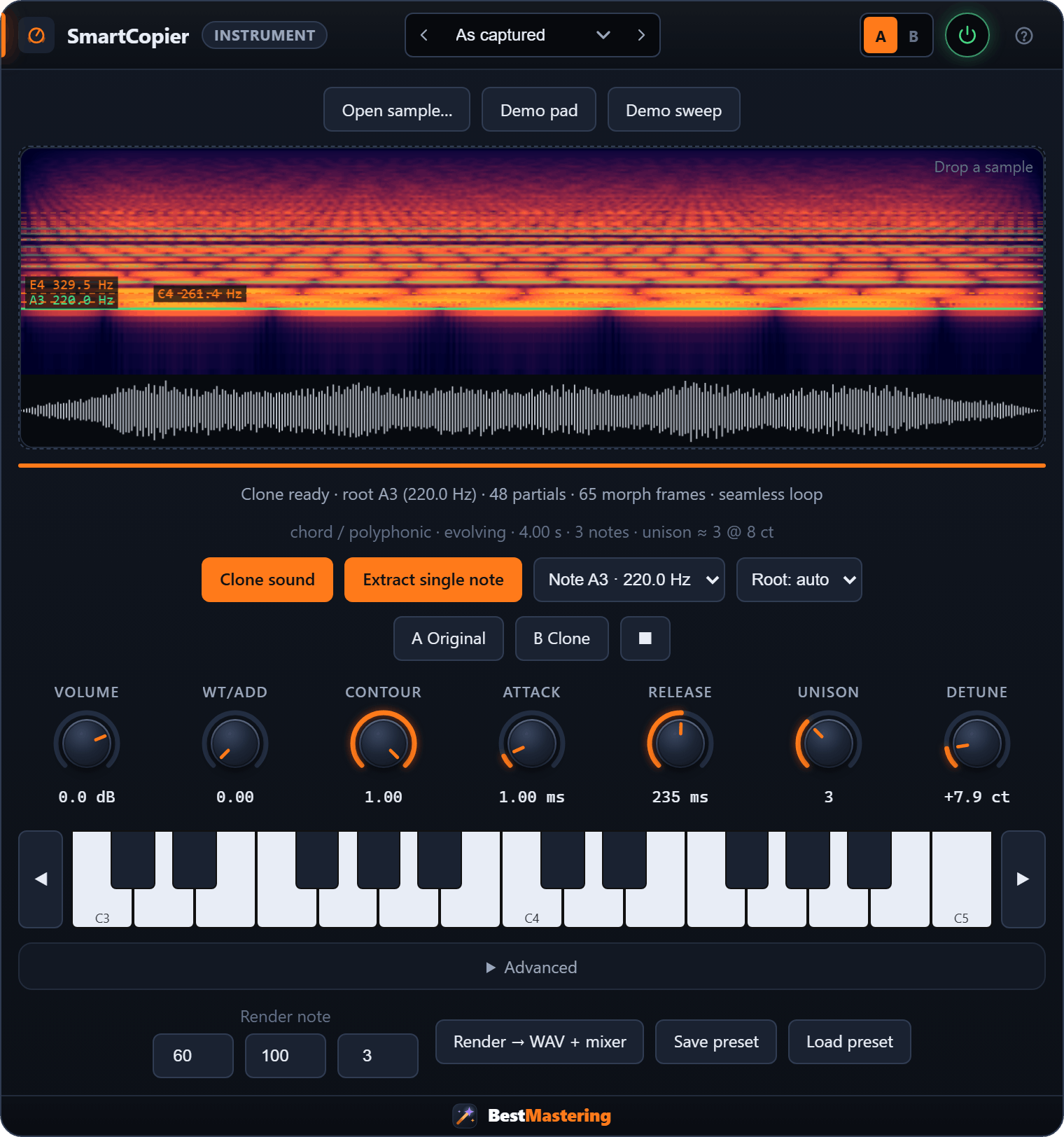Click the render field showing 3
This screenshot has width=1064, height=1137.
[378, 1056]
